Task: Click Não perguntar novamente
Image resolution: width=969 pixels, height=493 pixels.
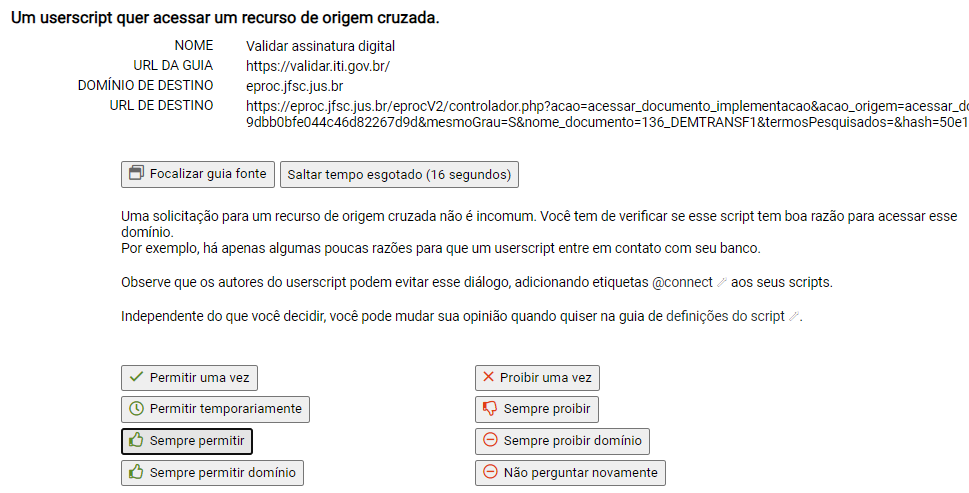Action: tap(570, 473)
